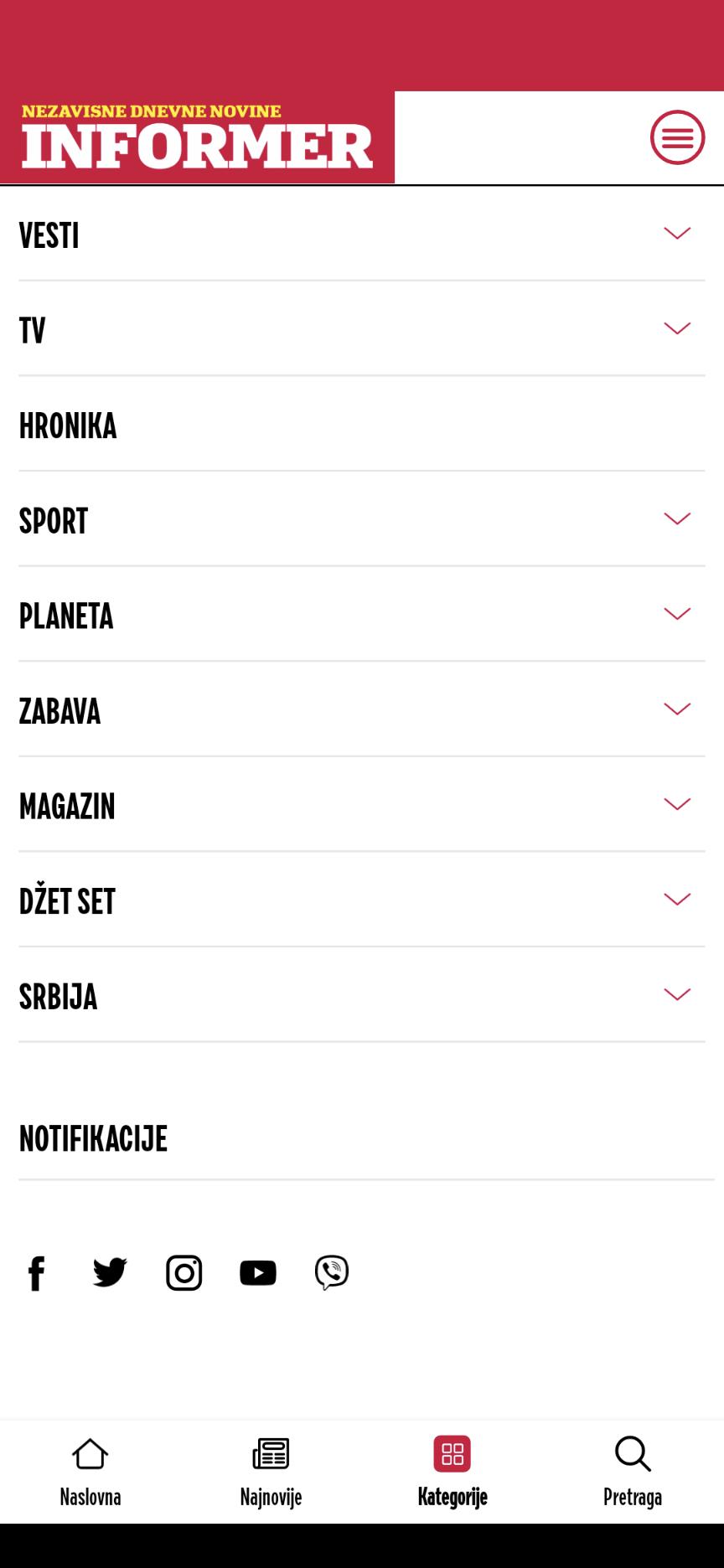This screenshot has height=1568, width=724.
Task: Select the Magazin category label
Action: coord(67,806)
